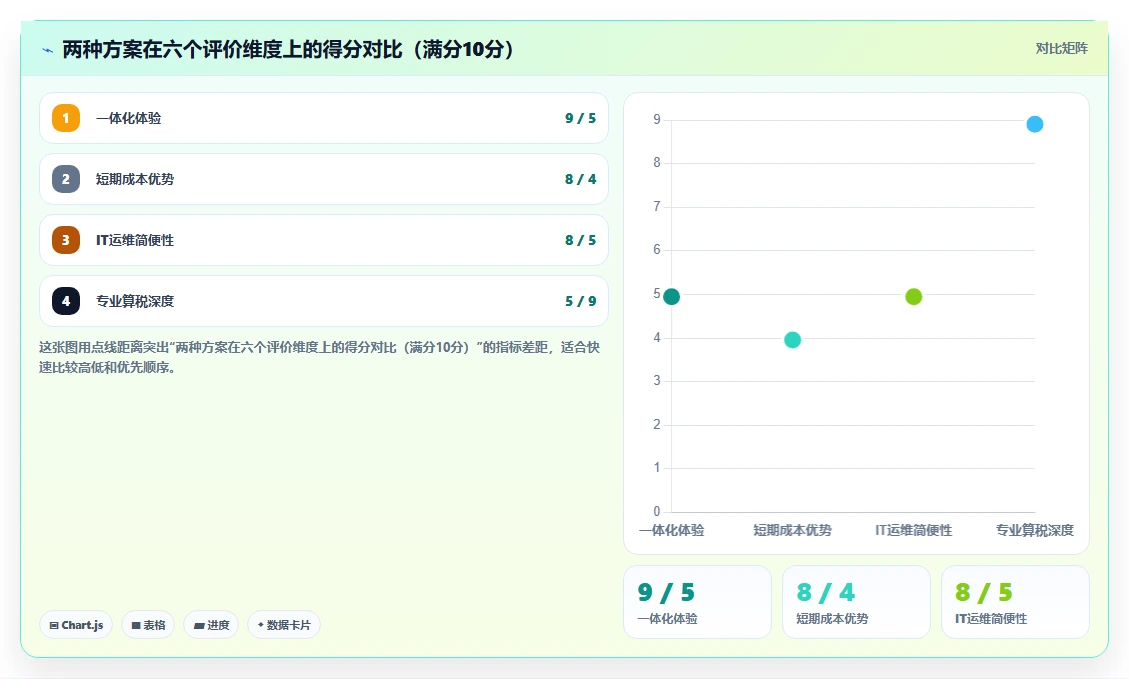Select the 专业算税深度 list row
Image resolution: width=1129 pixels, height=679 pixels.
(324, 301)
